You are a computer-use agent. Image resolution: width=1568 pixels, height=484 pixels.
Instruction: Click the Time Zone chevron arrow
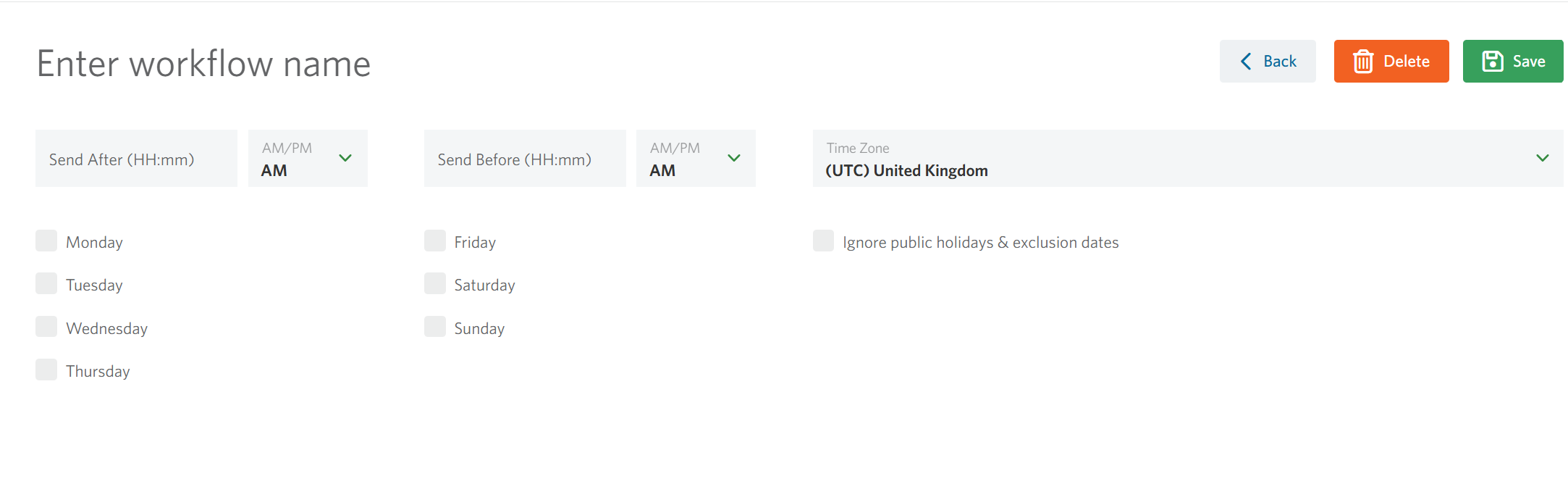tap(1543, 158)
